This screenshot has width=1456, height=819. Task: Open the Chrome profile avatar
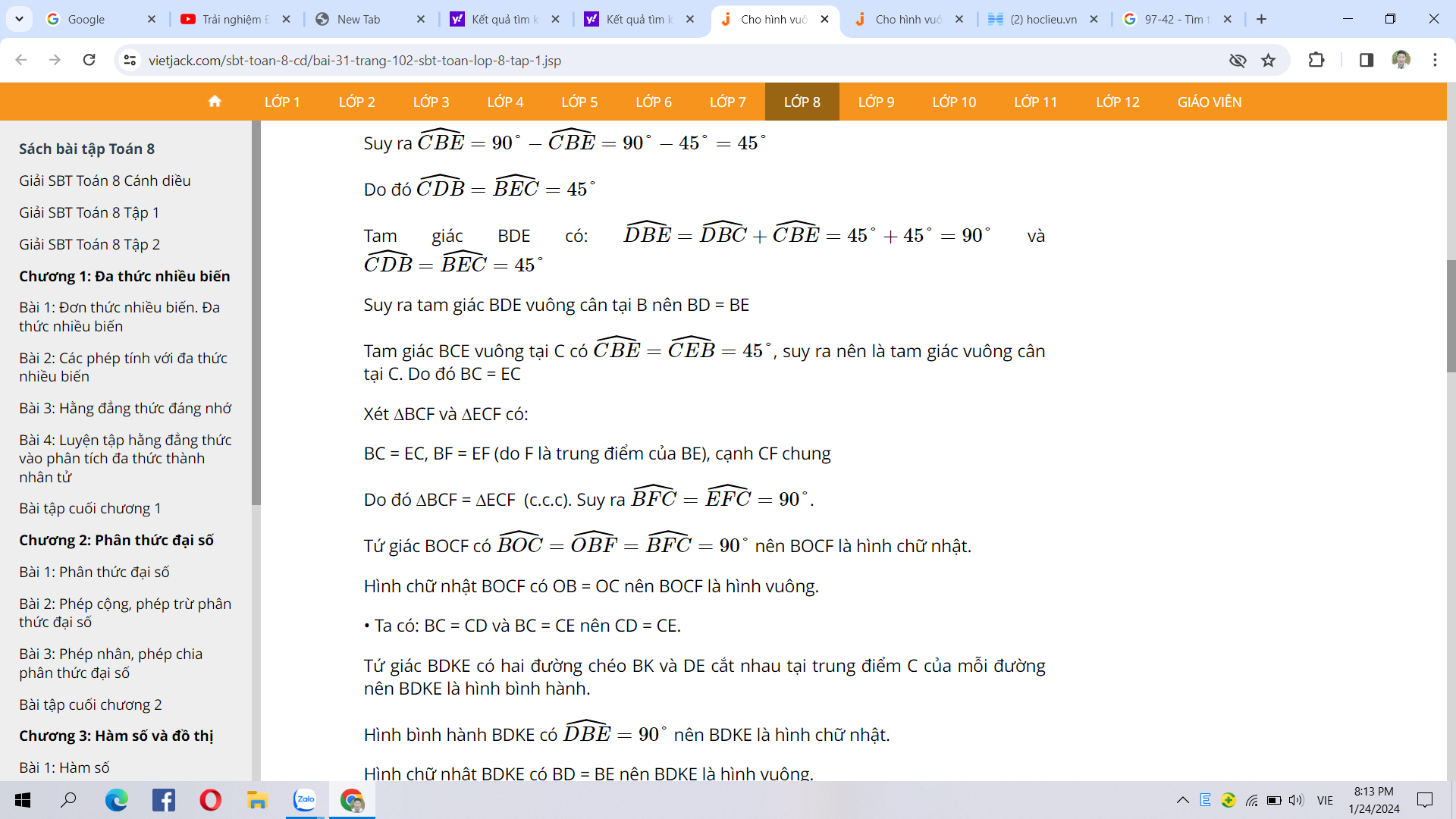point(1401,60)
